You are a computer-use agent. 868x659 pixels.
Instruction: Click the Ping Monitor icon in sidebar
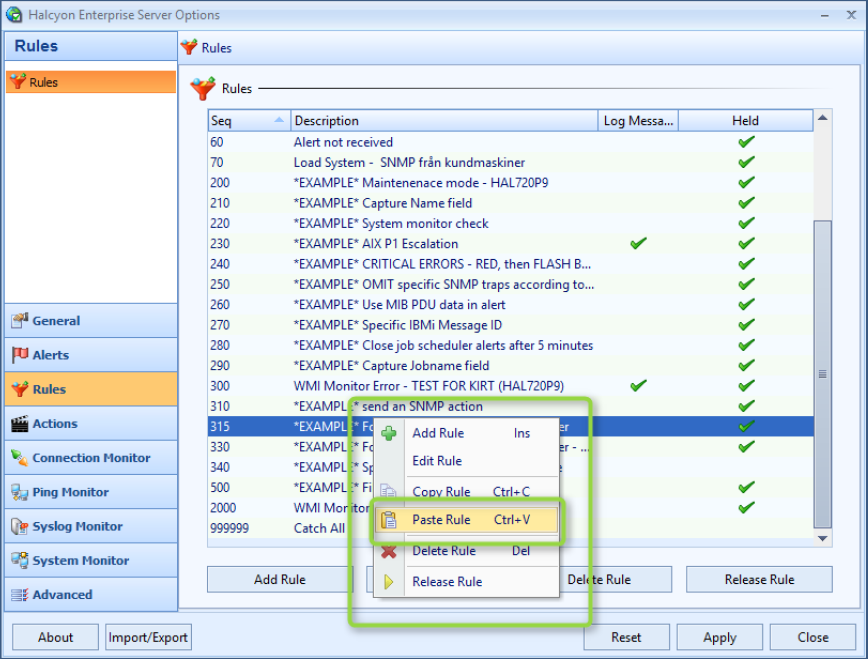pyautogui.click(x=19, y=492)
